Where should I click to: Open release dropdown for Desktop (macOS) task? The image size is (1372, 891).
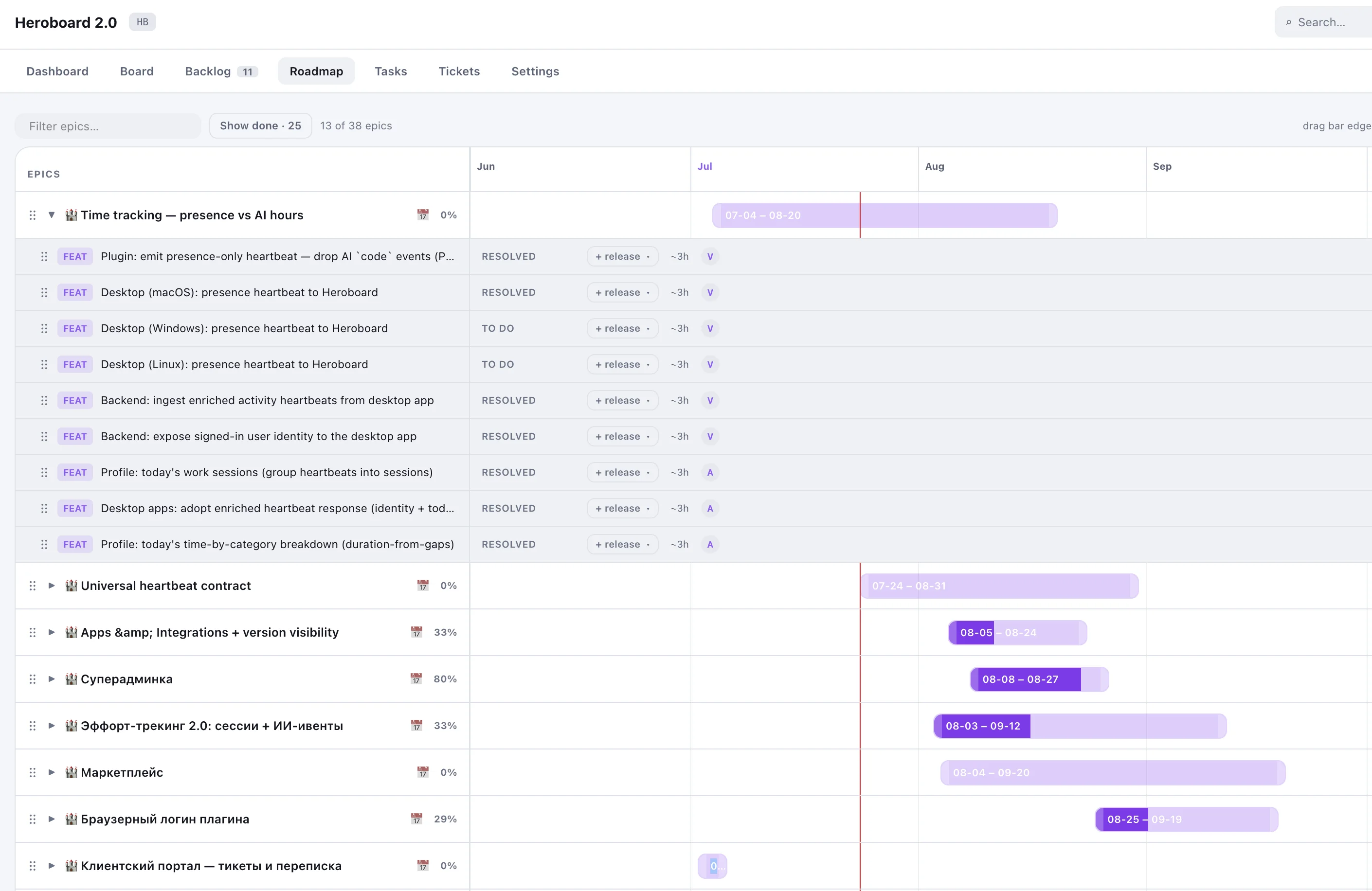click(623, 292)
